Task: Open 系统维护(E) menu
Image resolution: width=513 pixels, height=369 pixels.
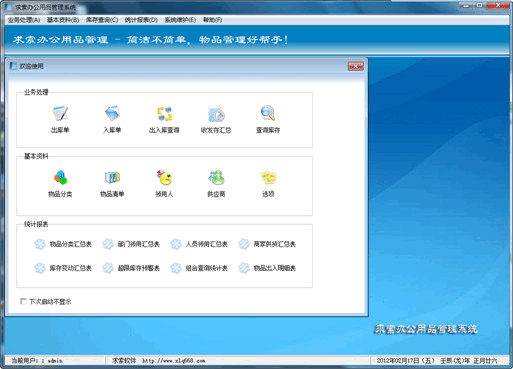Action: [x=180, y=20]
